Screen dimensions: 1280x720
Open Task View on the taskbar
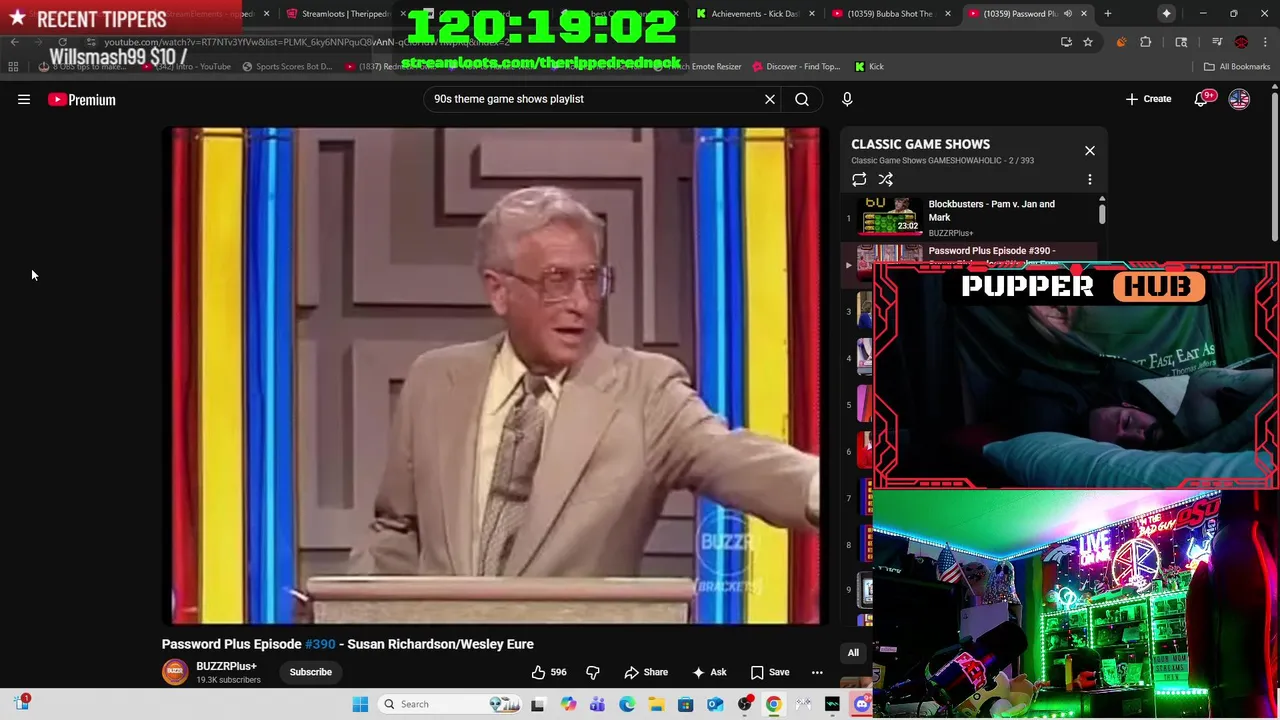[x=538, y=704]
